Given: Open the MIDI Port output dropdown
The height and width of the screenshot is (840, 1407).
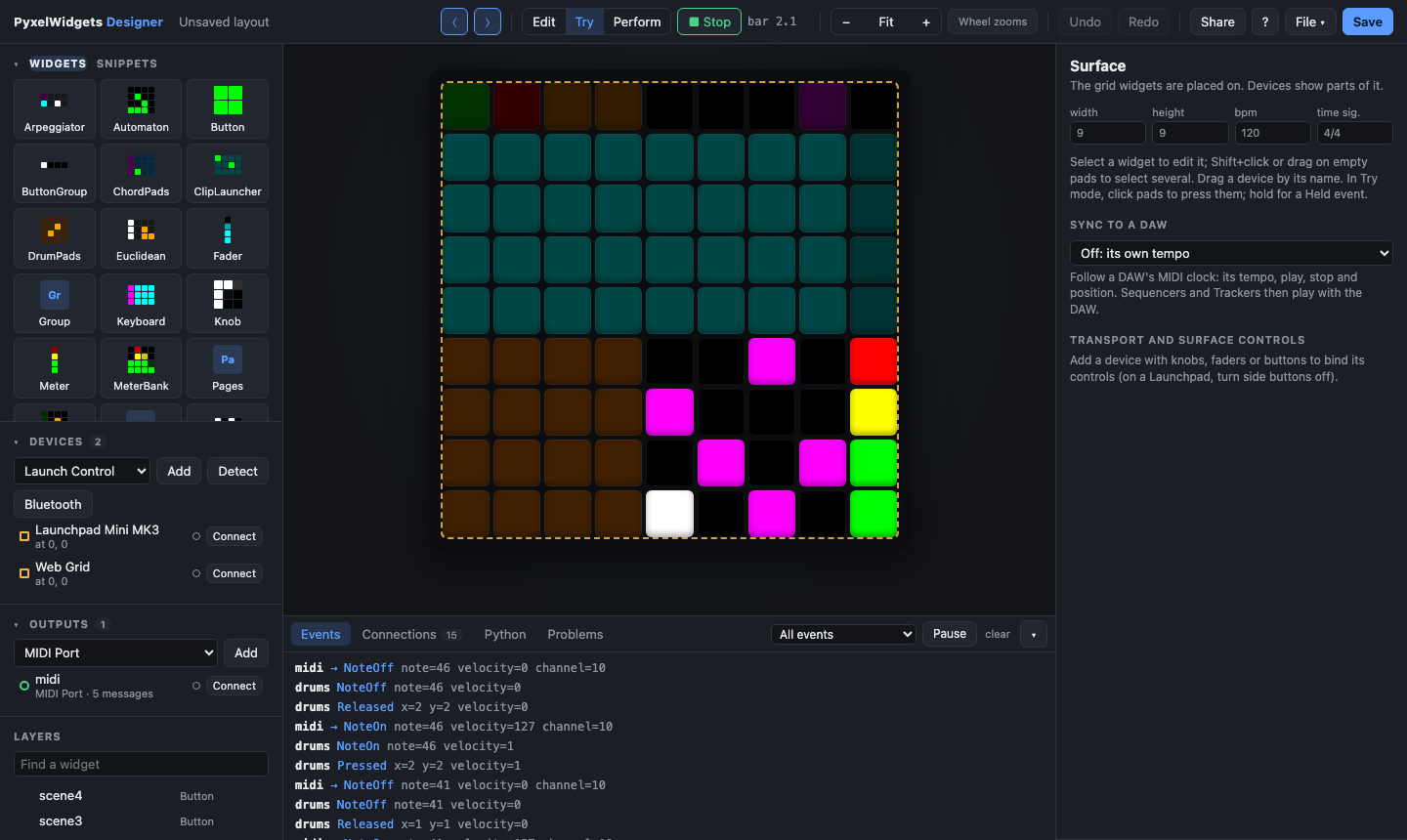Looking at the screenshot, I should click(x=116, y=652).
